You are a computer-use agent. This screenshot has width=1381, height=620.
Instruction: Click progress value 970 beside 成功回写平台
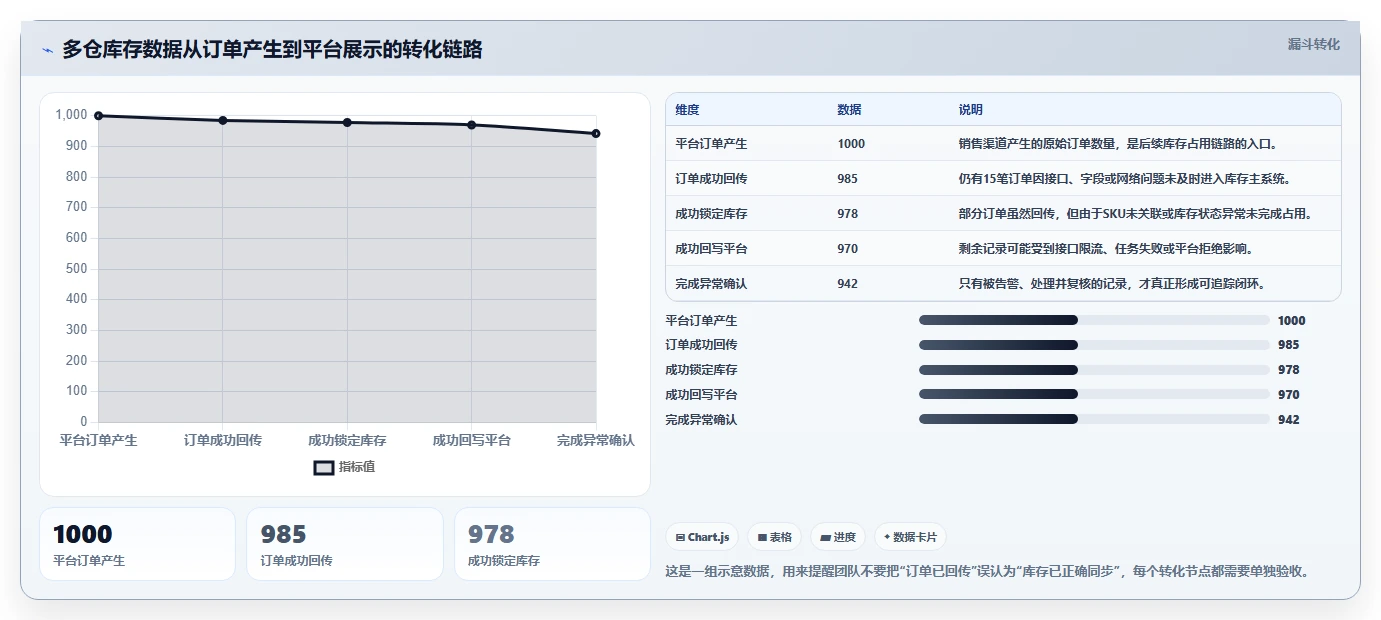1289,395
